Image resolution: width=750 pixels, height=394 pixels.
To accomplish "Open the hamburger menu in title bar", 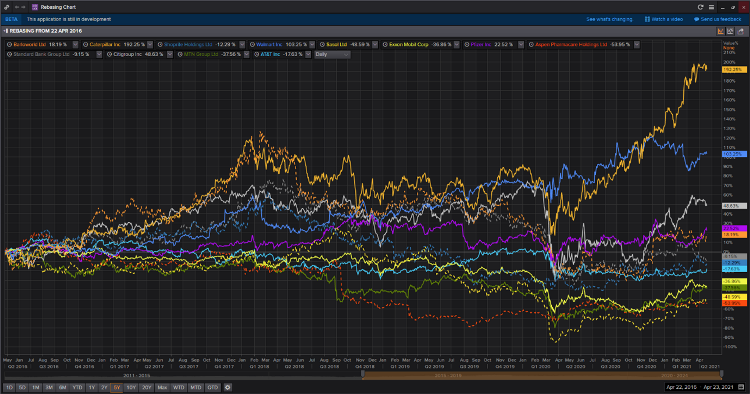I will click(712, 7).
